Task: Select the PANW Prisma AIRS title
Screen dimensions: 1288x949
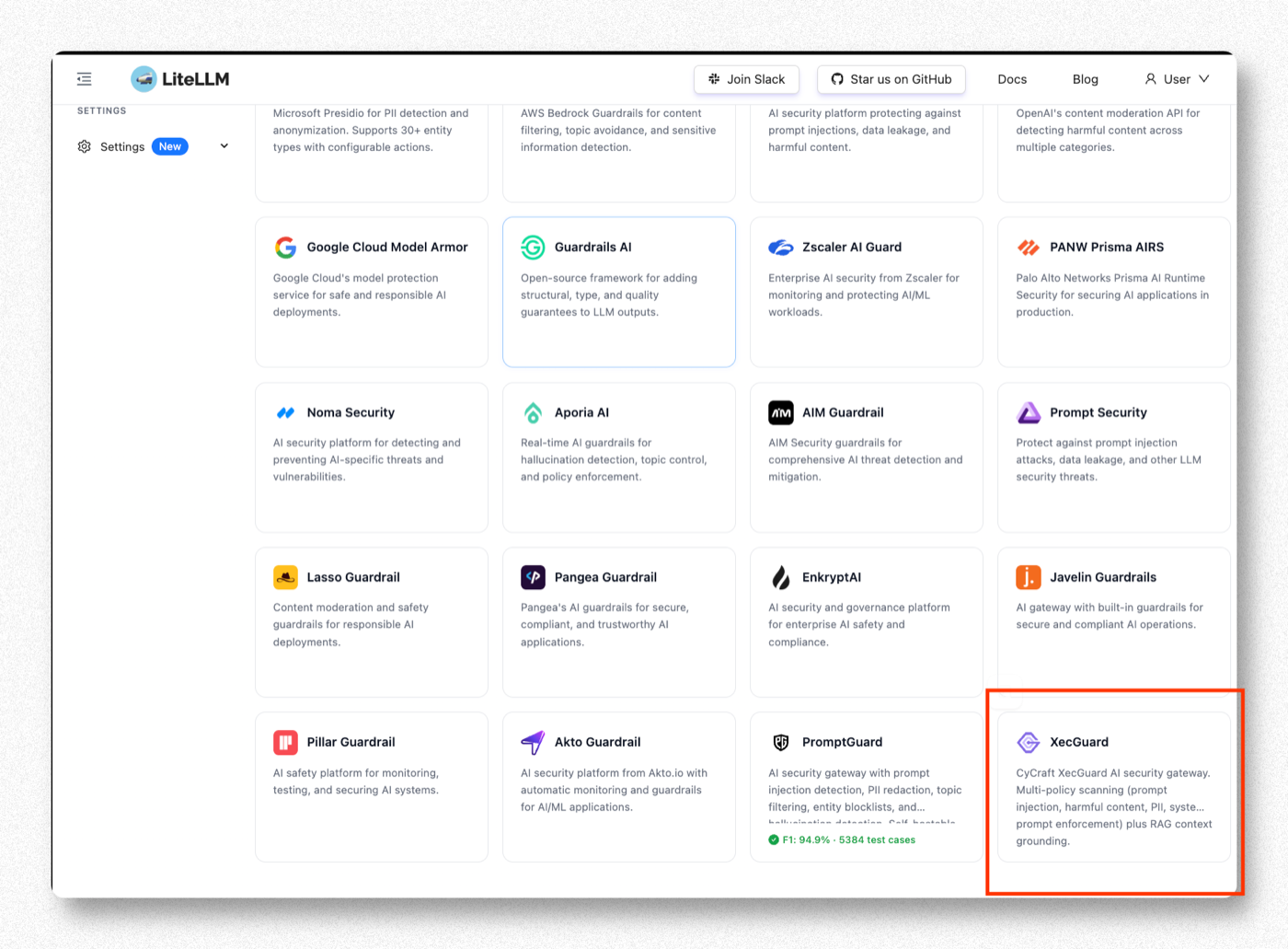Action: pos(1107,247)
